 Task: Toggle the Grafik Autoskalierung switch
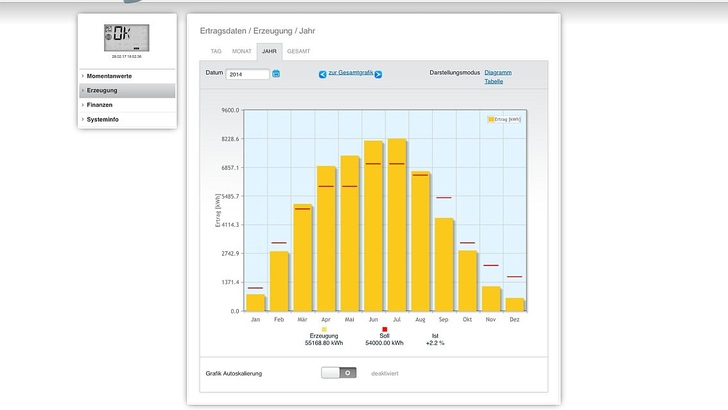coord(338,372)
